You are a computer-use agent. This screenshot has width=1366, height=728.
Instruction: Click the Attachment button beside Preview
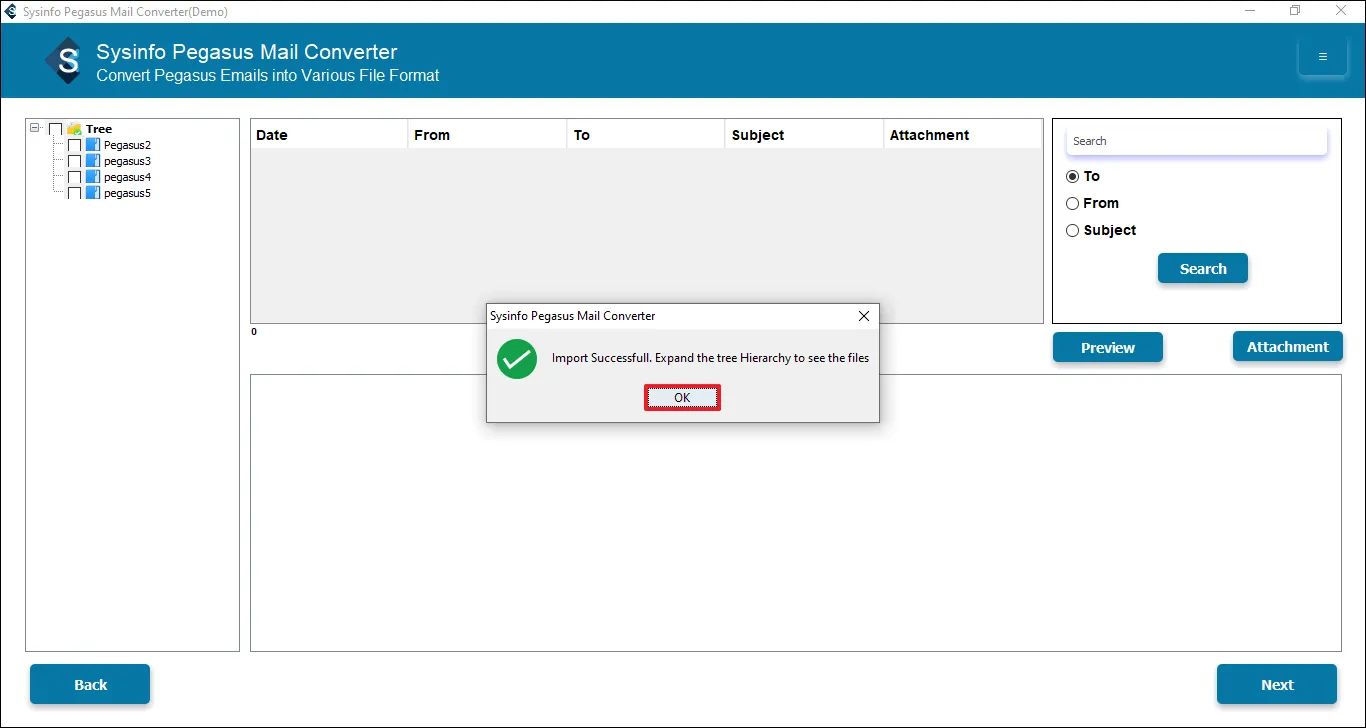pos(1288,346)
